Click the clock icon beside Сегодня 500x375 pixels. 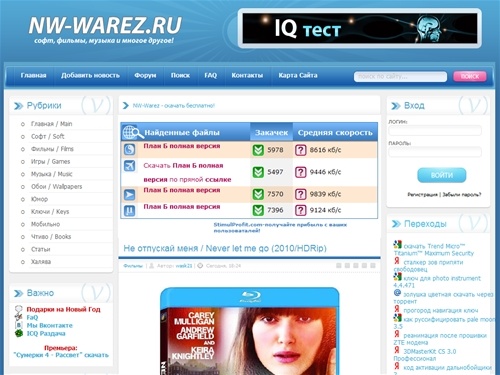coord(200,266)
